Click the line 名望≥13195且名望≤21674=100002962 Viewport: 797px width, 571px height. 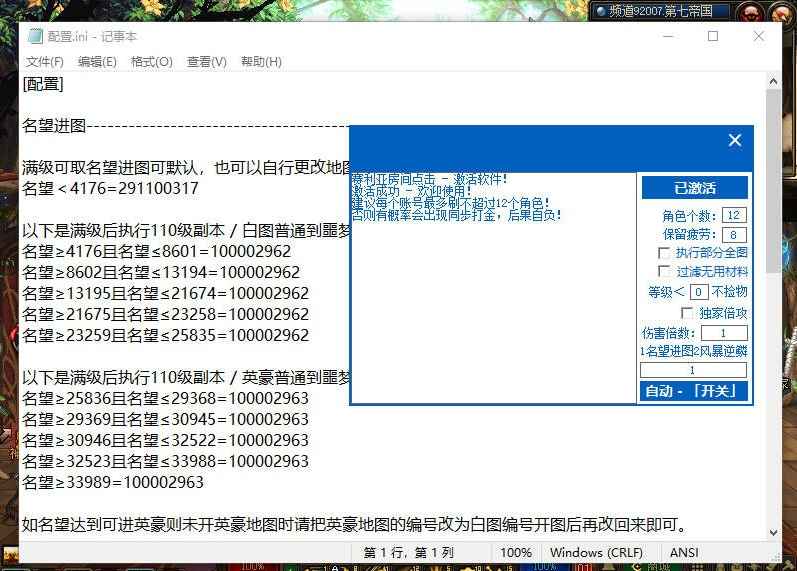pyautogui.click(x=166, y=293)
